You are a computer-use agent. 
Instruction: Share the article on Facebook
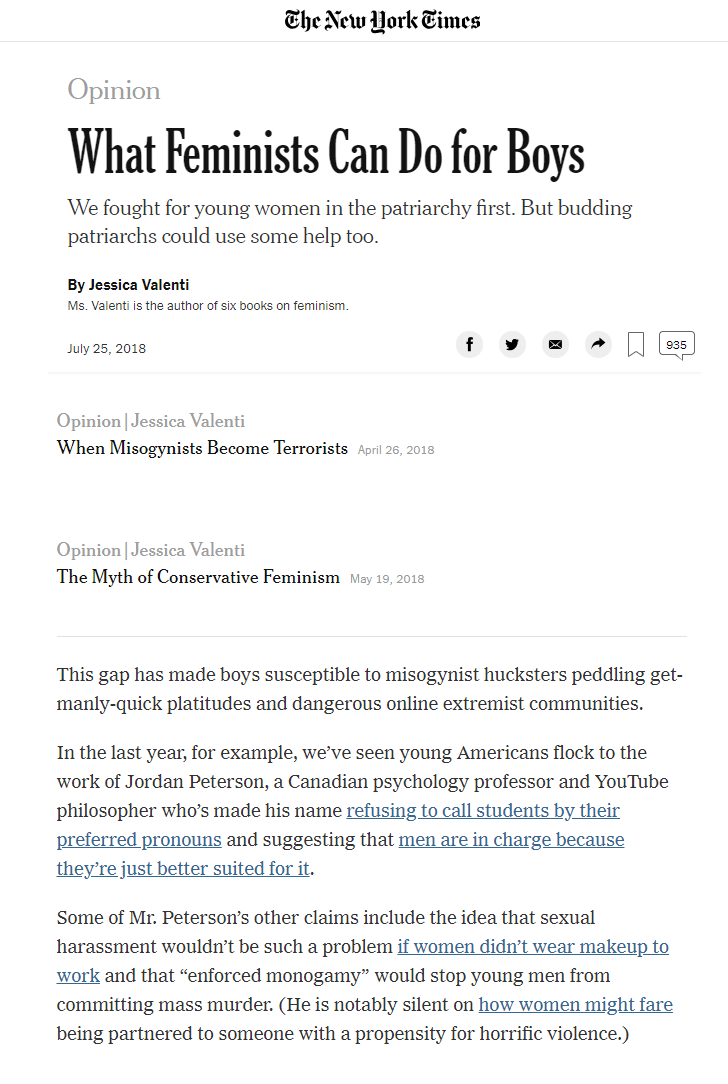point(469,344)
